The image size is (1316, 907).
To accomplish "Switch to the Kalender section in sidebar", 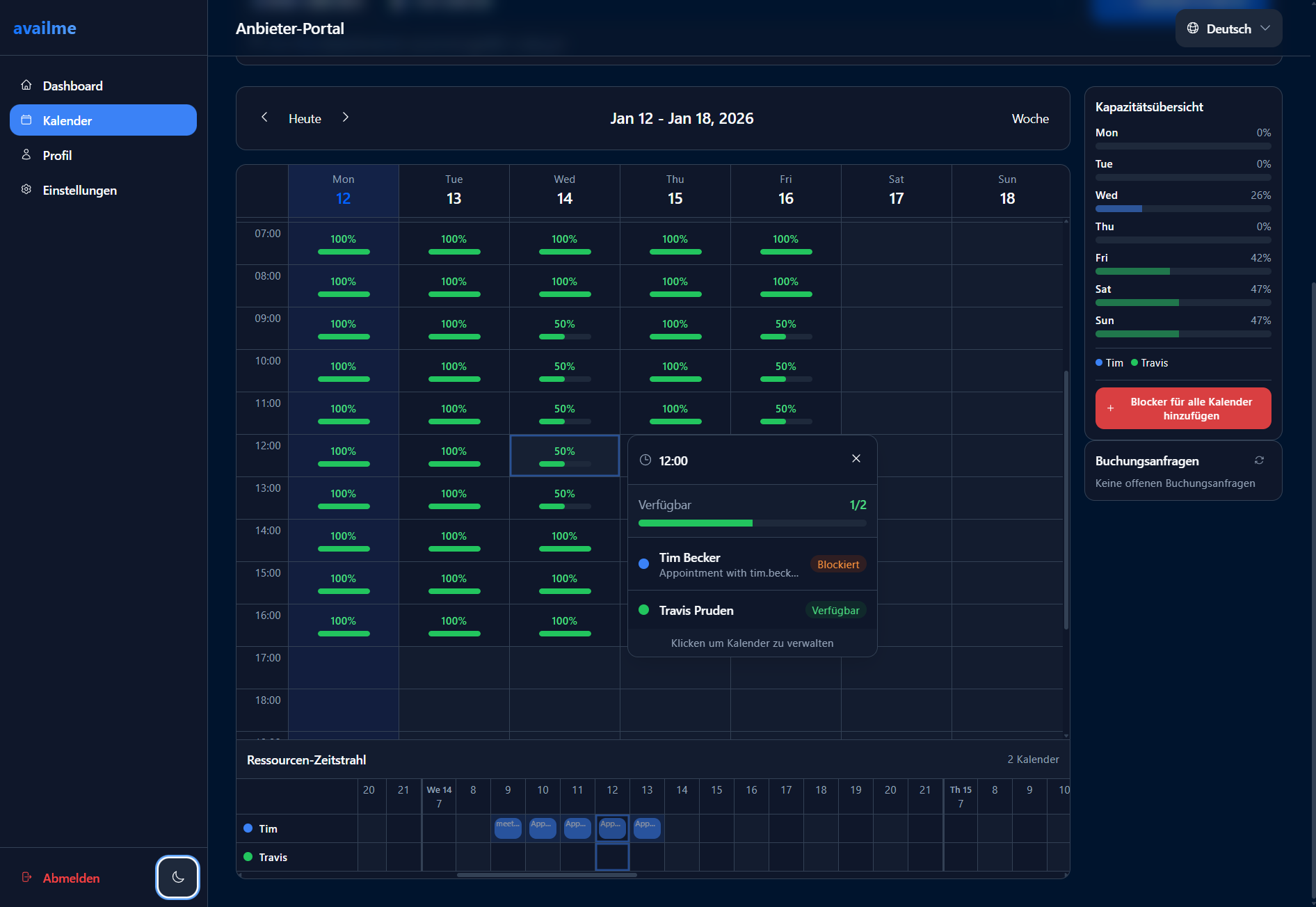I will [x=67, y=120].
